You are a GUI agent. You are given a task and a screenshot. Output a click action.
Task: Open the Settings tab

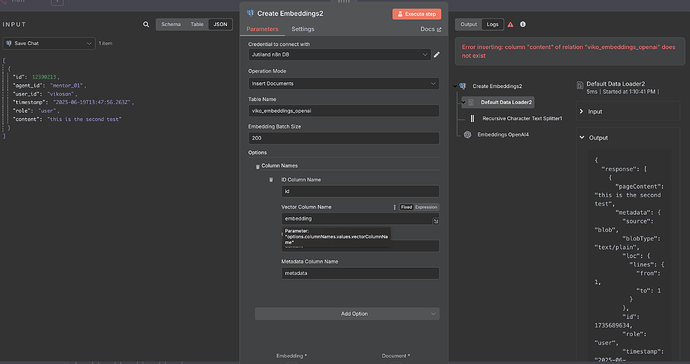click(x=303, y=29)
